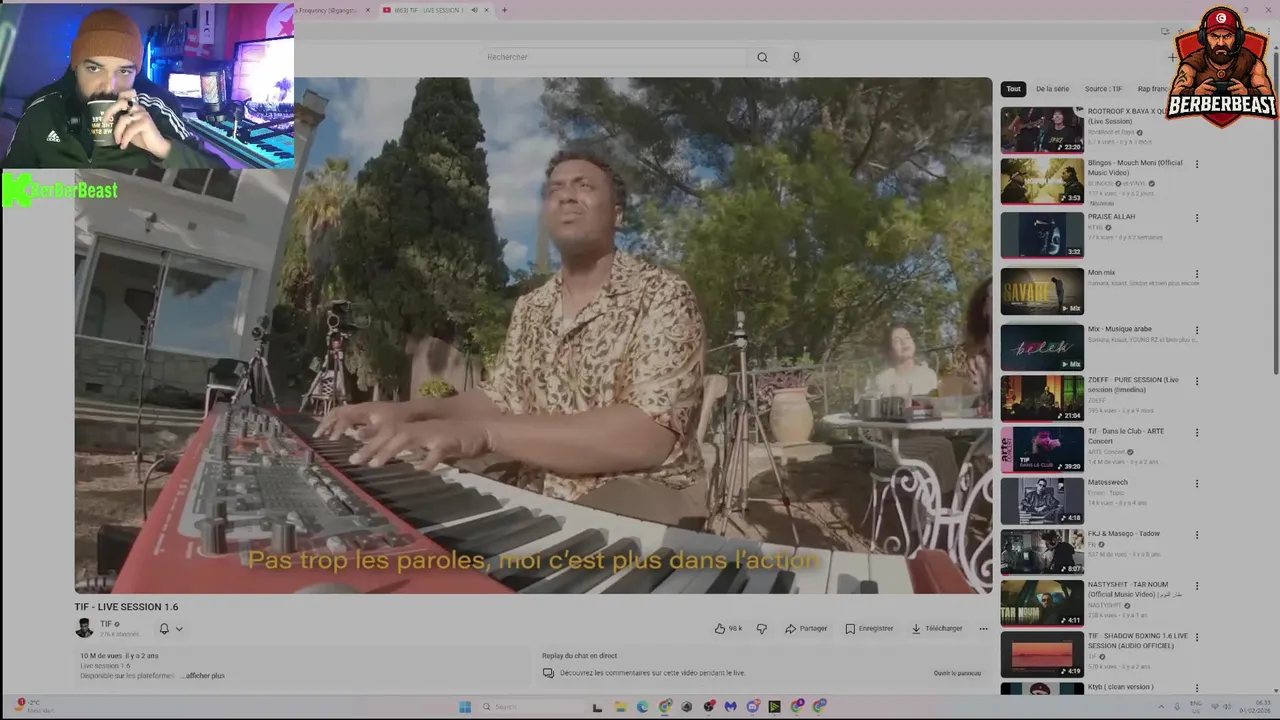Open File Explorer from the taskbar
This screenshot has height=720, width=1280.
tap(620, 706)
